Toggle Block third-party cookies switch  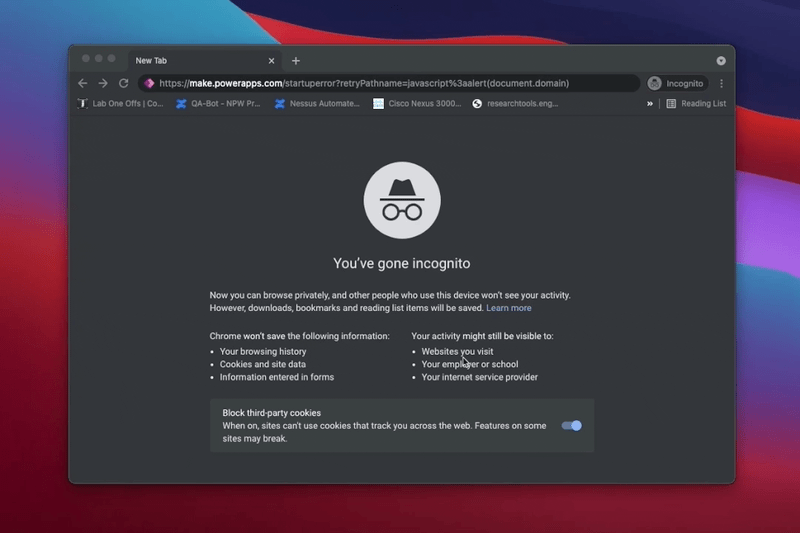(571, 426)
